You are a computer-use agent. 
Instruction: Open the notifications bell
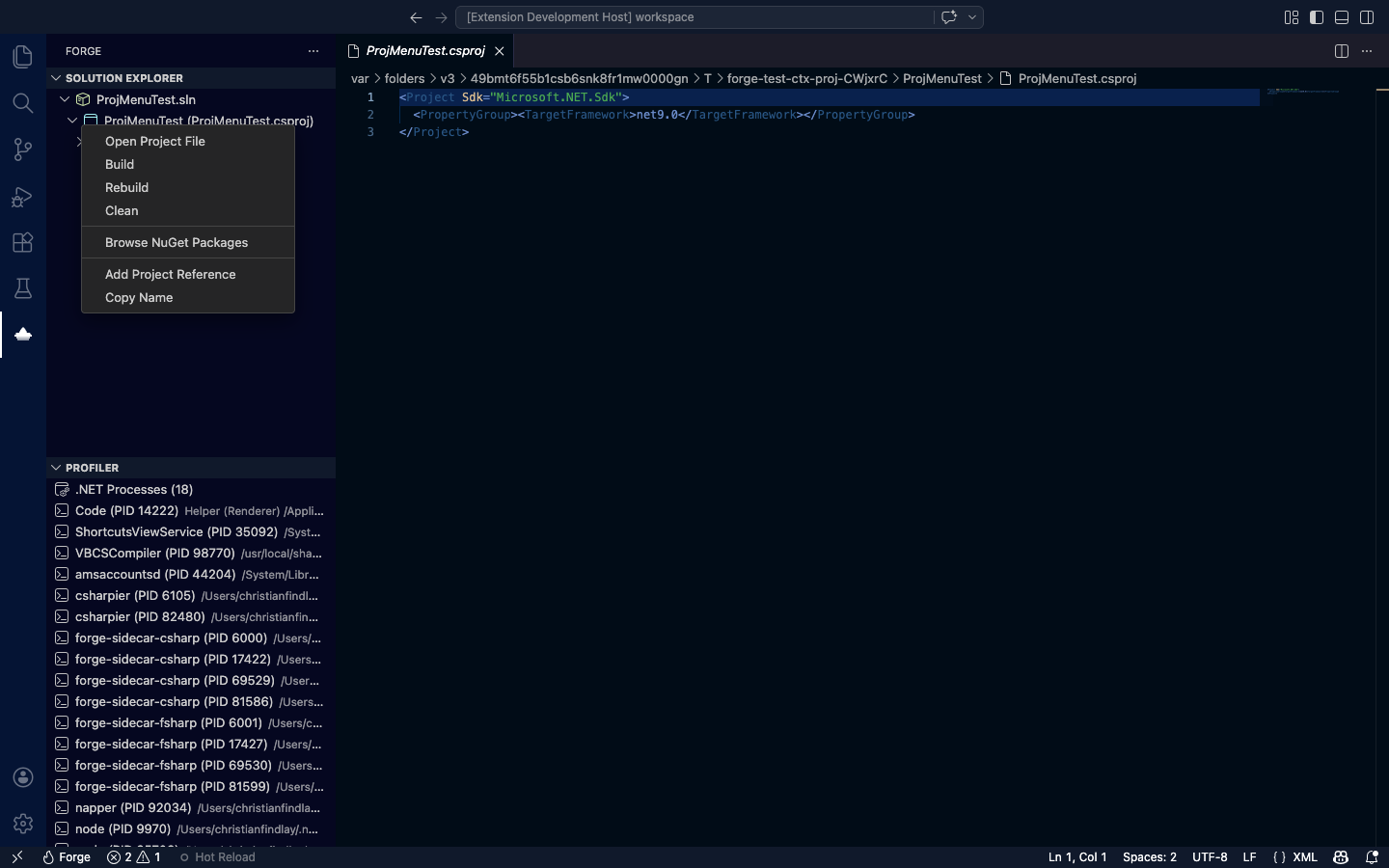point(1372,856)
